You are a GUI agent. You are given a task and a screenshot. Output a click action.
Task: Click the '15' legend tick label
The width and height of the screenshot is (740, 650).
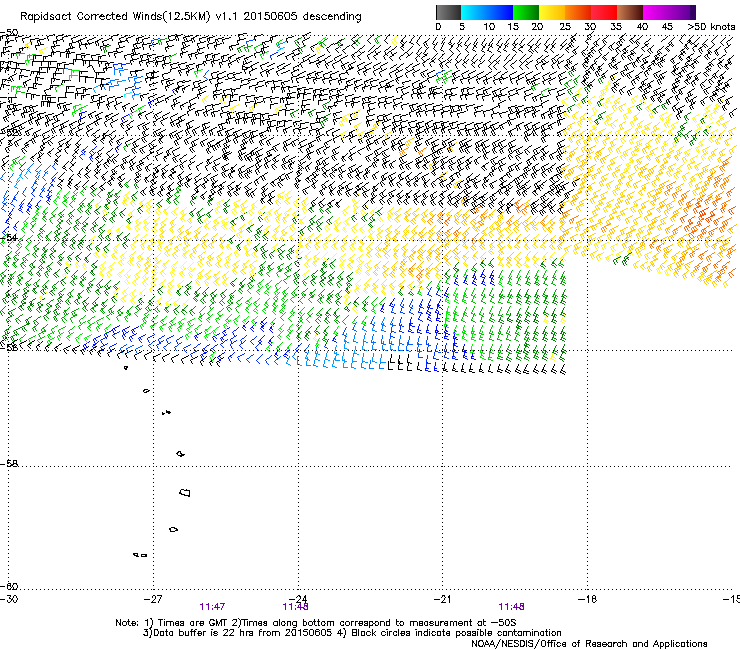(513, 27)
